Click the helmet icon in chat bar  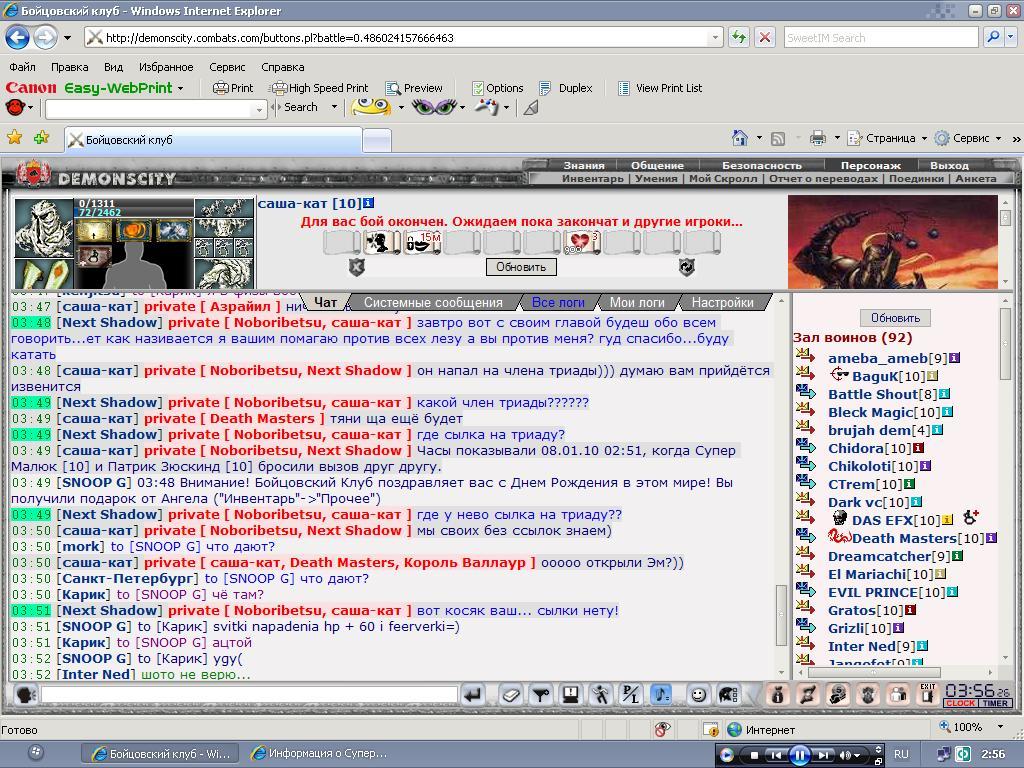pos(728,695)
